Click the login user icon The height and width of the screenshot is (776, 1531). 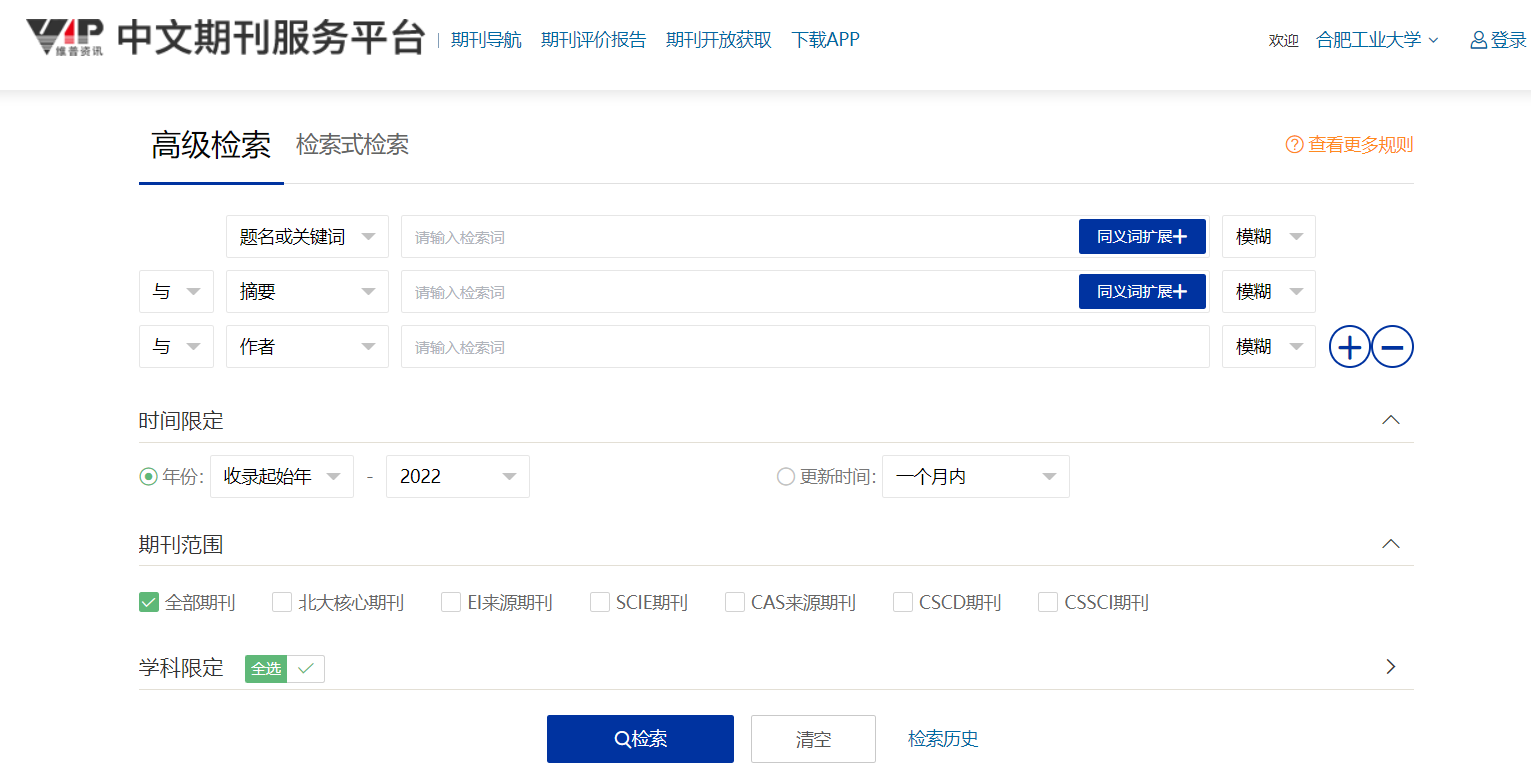coord(1478,40)
